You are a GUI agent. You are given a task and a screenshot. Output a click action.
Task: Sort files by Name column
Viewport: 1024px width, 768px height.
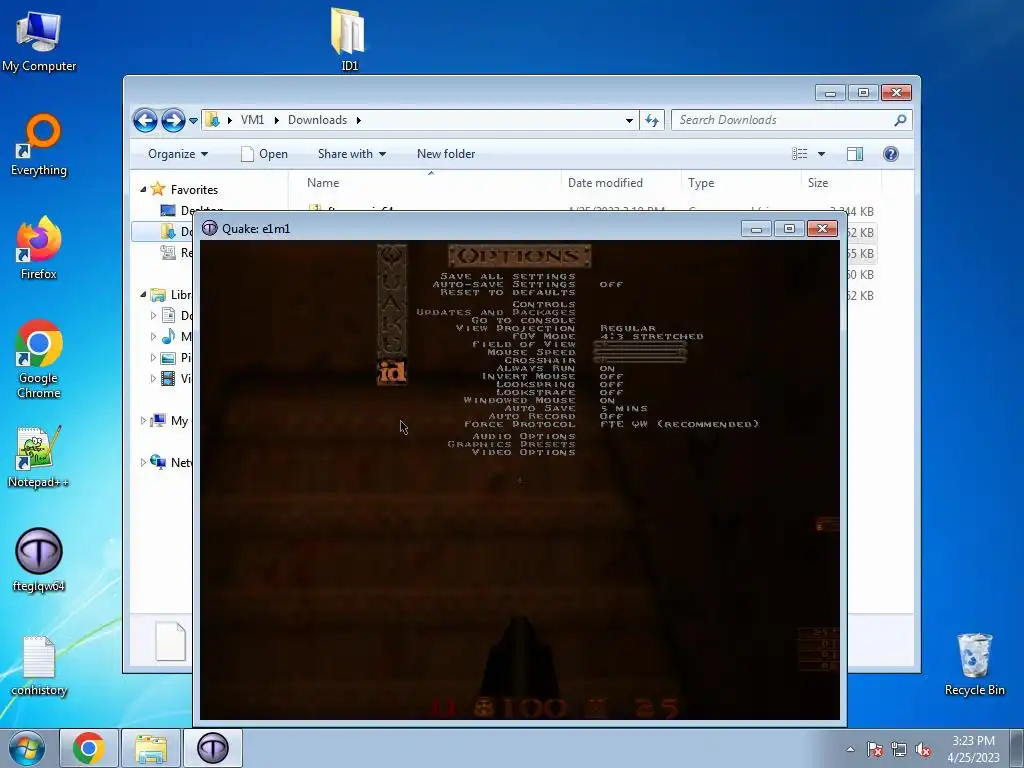[426, 183]
